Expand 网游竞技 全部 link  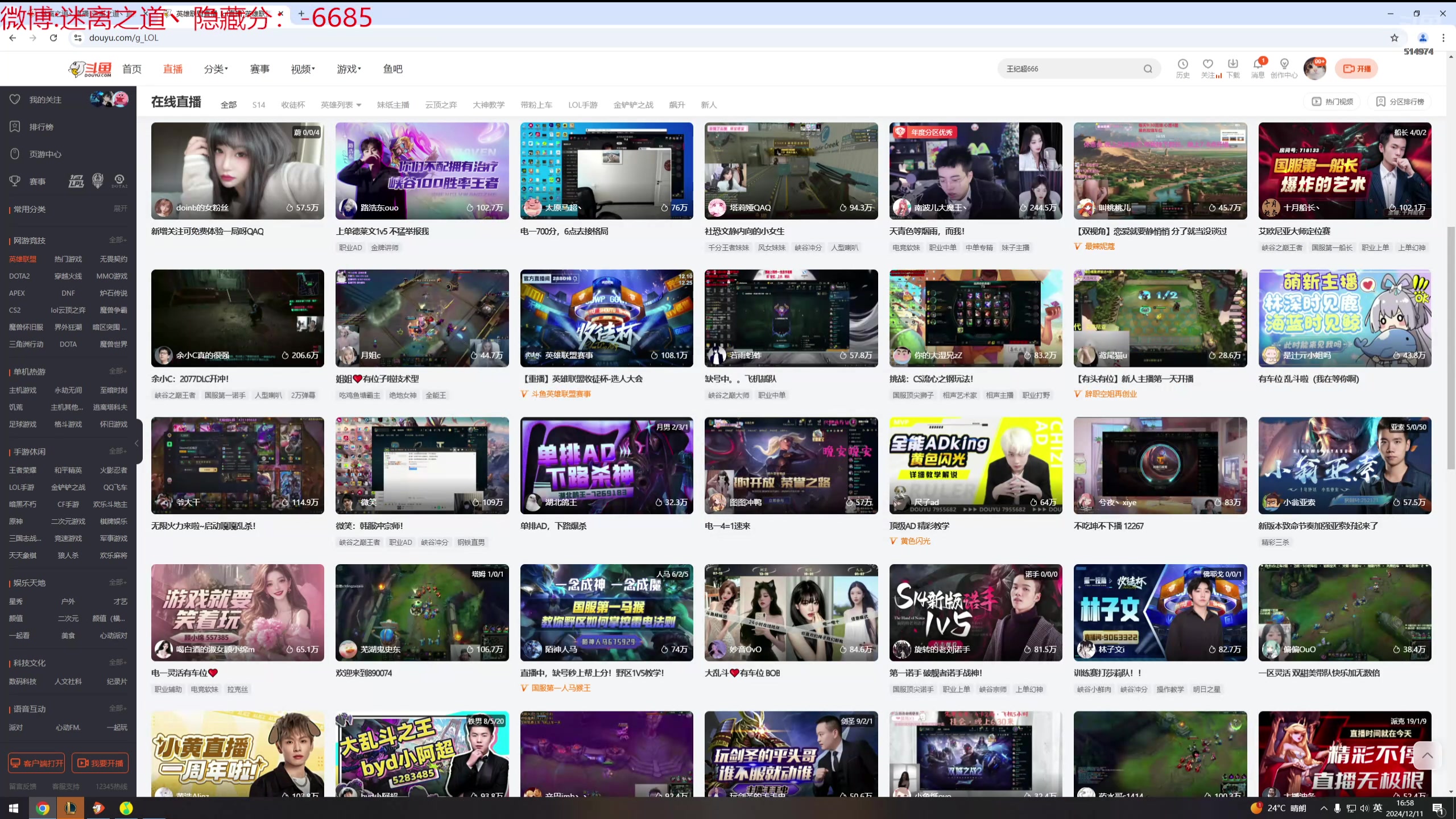[118, 240]
